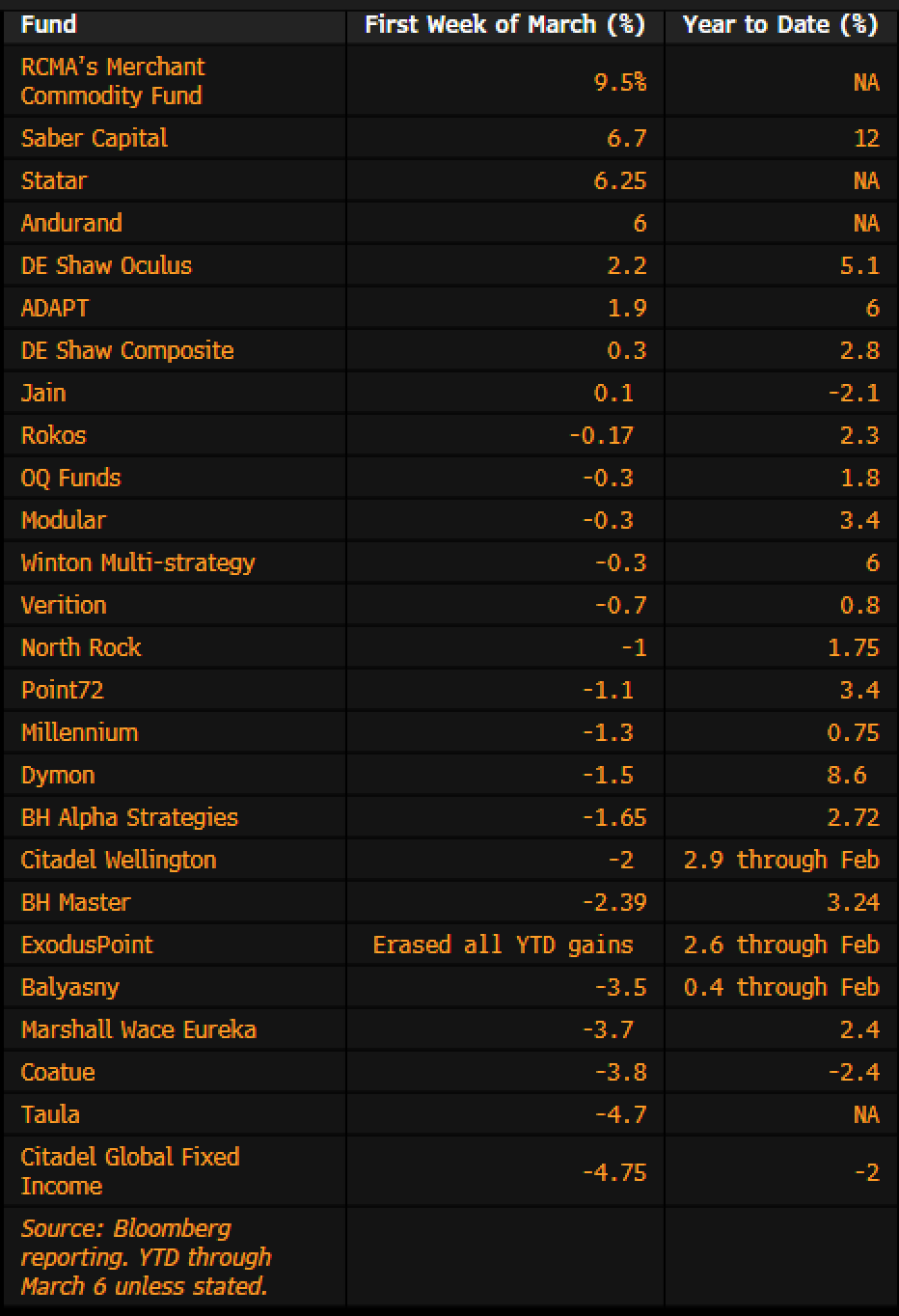
Task: Select the North Rock fund name
Action: coord(81,647)
